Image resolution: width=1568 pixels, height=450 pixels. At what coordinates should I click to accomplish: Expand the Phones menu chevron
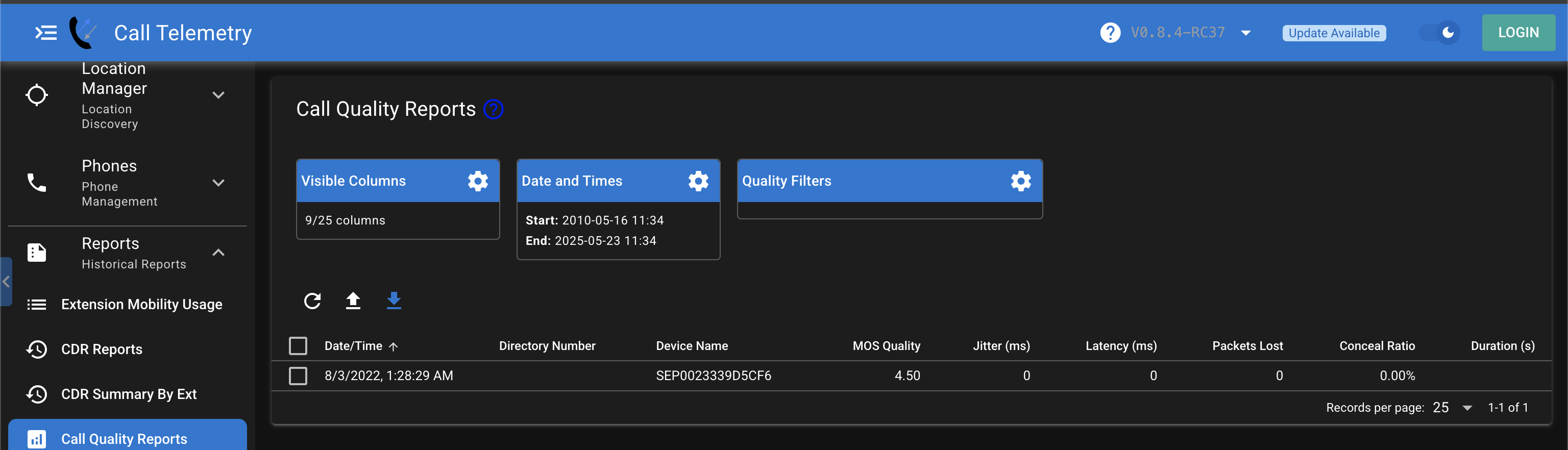[x=218, y=183]
